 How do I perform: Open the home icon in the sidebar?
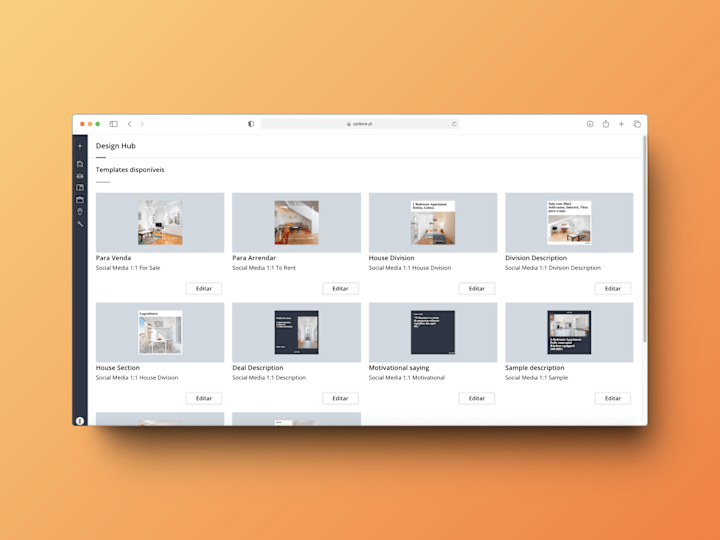pos(80,164)
